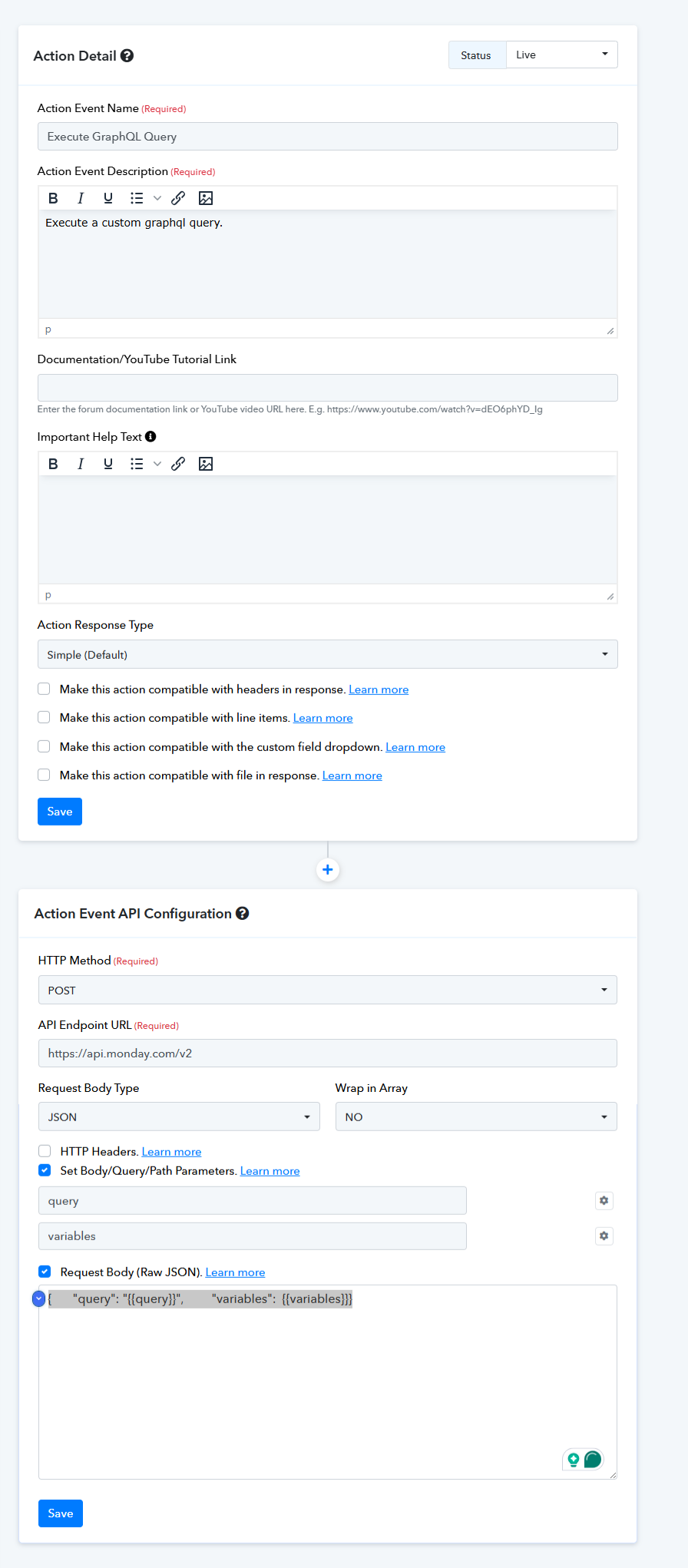Open settings gear for variables parameter
Image resolution: width=688 pixels, height=1568 pixels.
click(x=604, y=1236)
